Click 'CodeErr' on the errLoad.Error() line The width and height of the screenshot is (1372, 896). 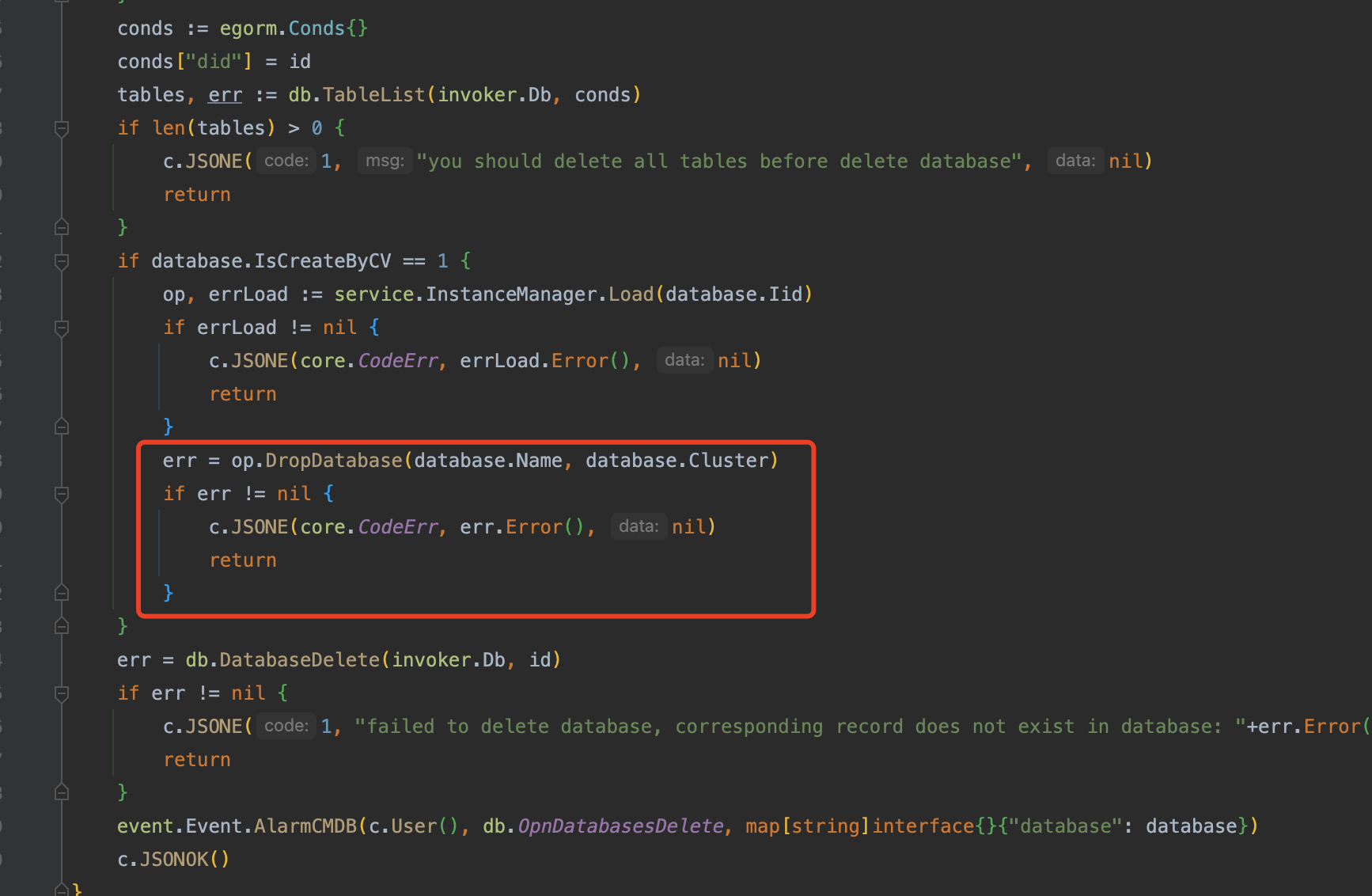398,361
